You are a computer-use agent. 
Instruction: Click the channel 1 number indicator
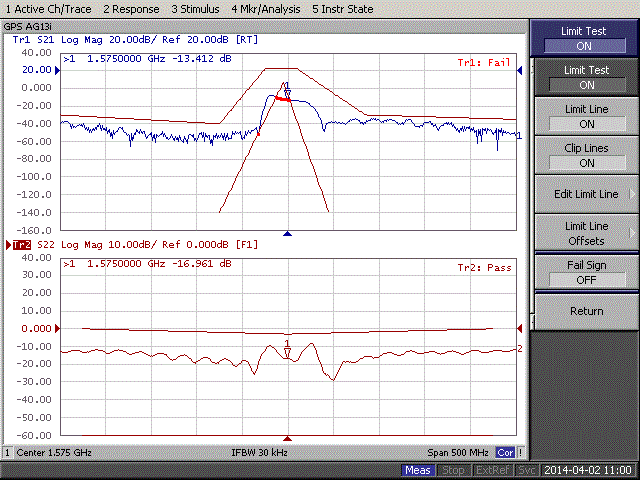[7, 452]
